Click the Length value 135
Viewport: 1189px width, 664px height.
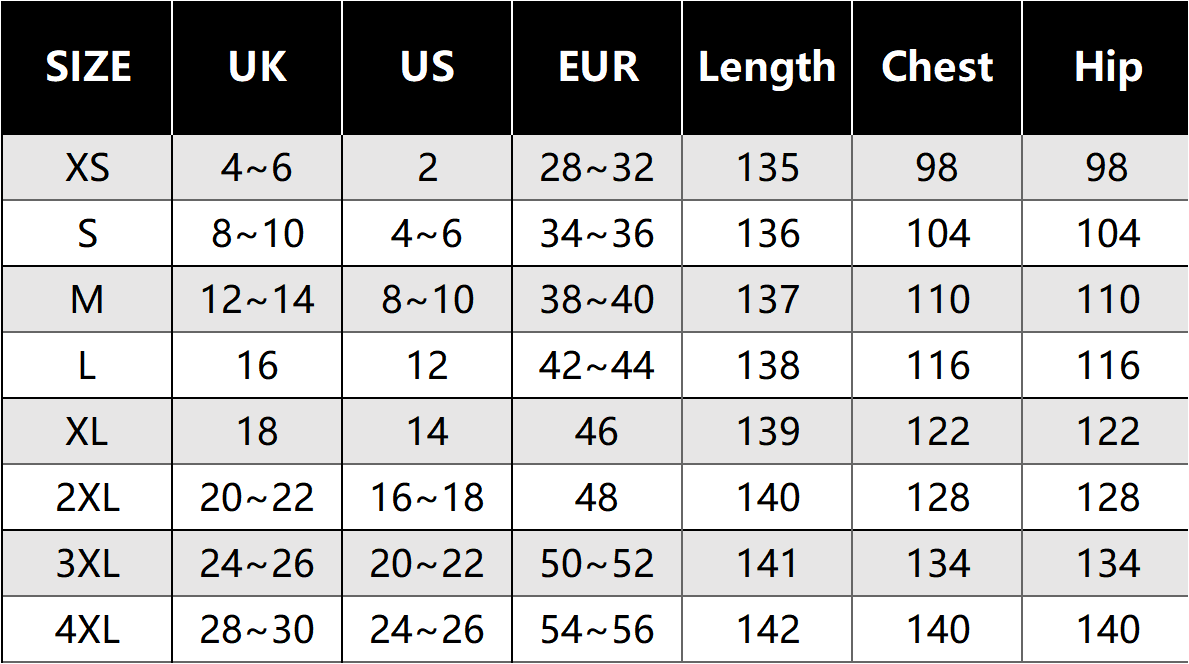click(767, 168)
